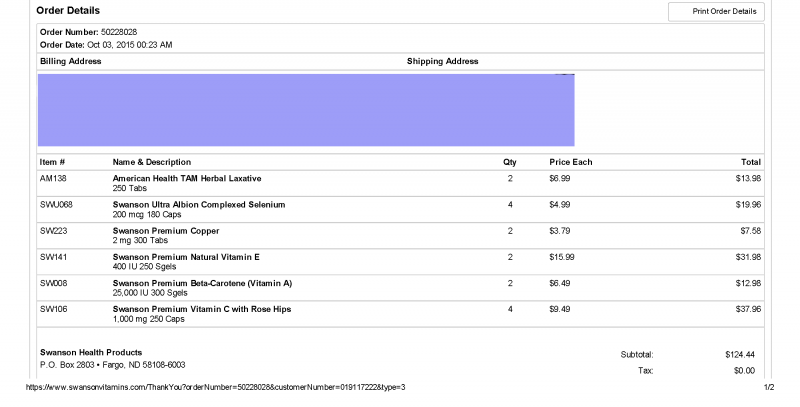
Task: Select item number SW223
Action: coord(53,231)
